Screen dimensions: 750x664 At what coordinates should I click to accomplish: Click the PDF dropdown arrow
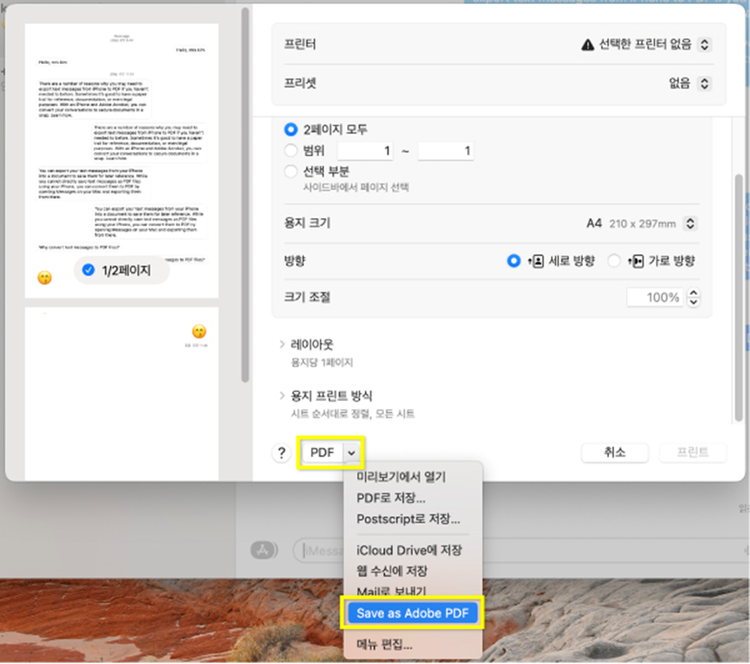point(352,453)
